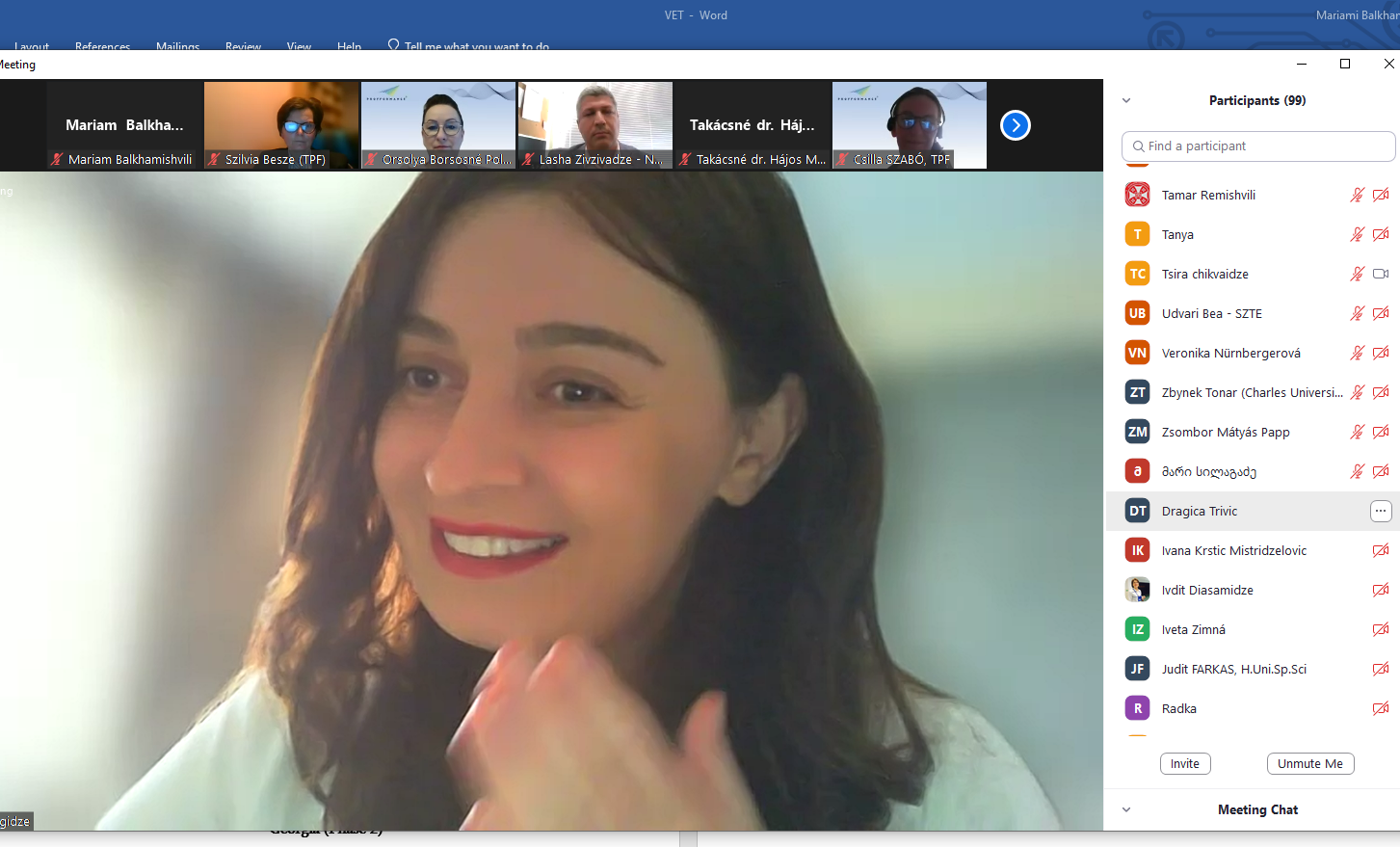Click the muted microphone icon for Tanya
The width and height of the screenshot is (1400, 847).
pyautogui.click(x=1357, y=234)
